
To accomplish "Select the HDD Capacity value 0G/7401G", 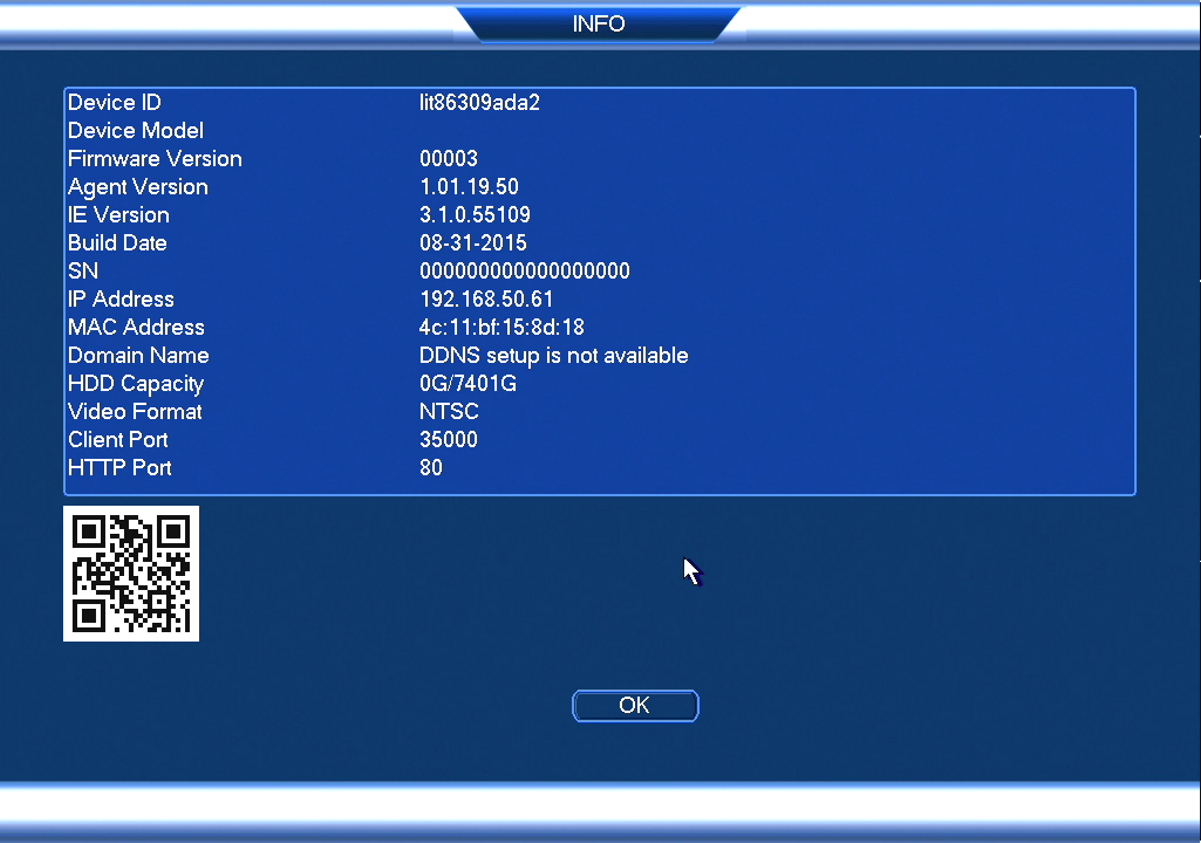I will [468, 383].
